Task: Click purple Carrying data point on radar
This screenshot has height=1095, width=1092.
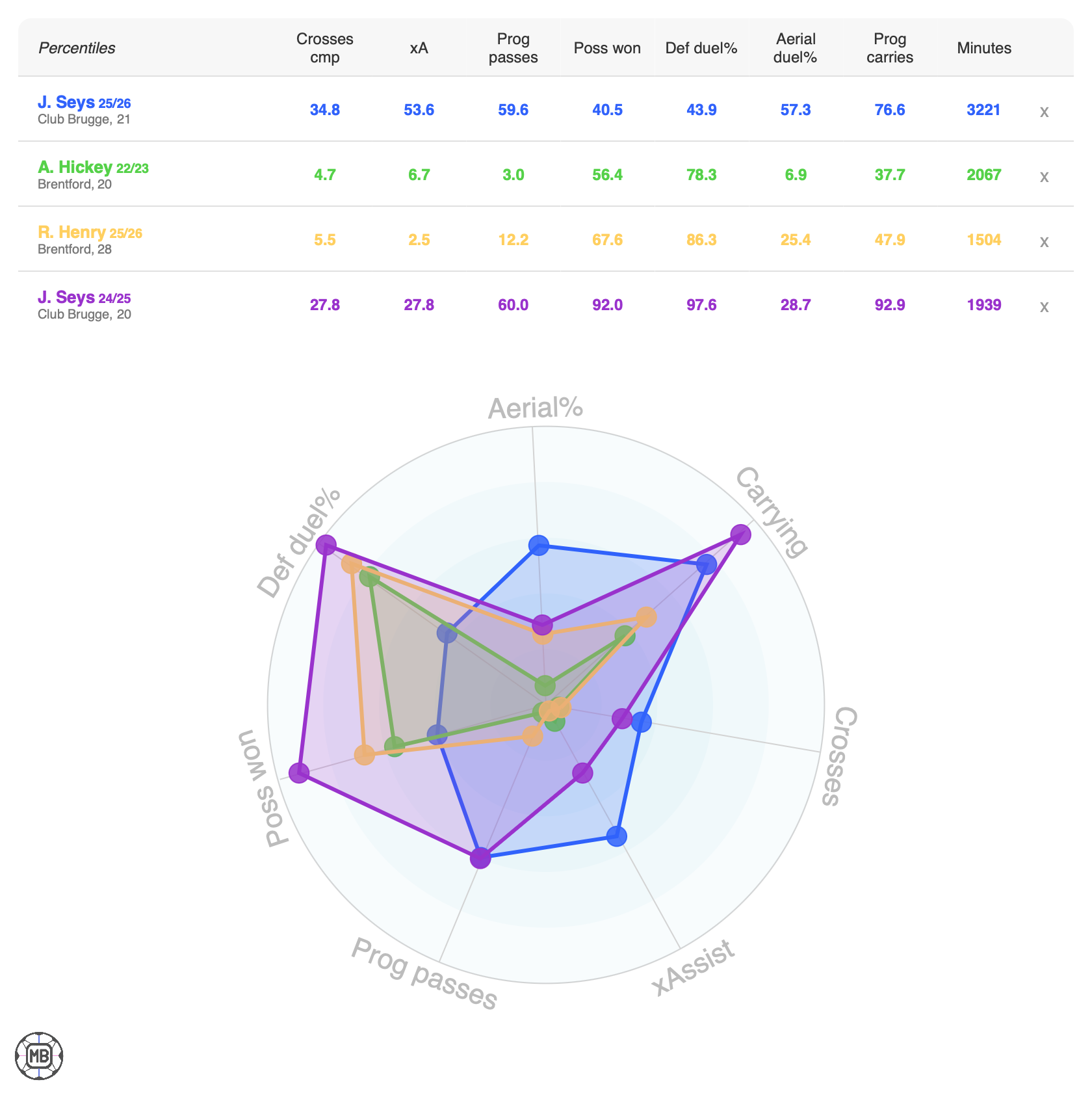Action: tap(740, 534)
